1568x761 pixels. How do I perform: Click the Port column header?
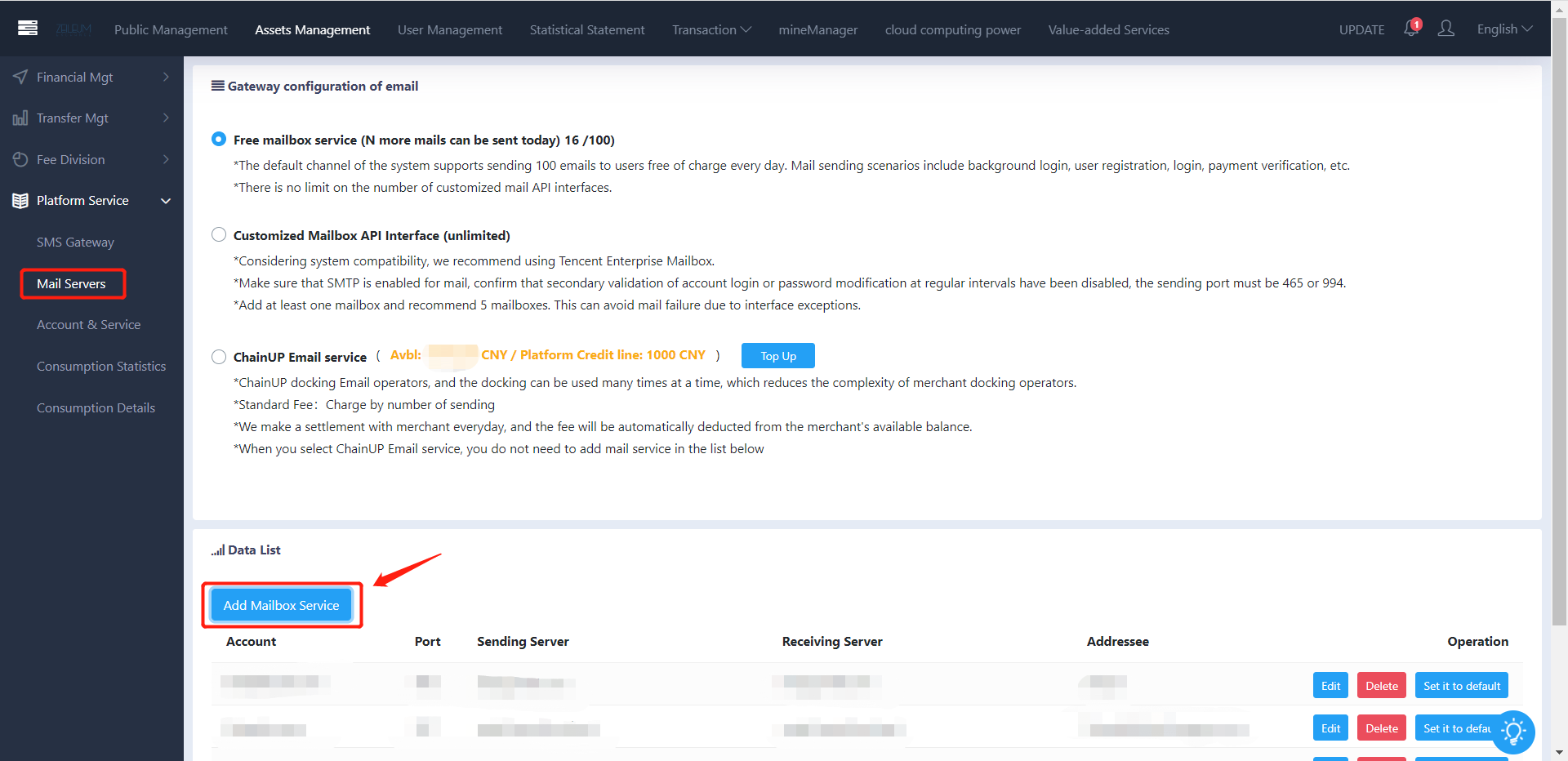tap(427, 642)
